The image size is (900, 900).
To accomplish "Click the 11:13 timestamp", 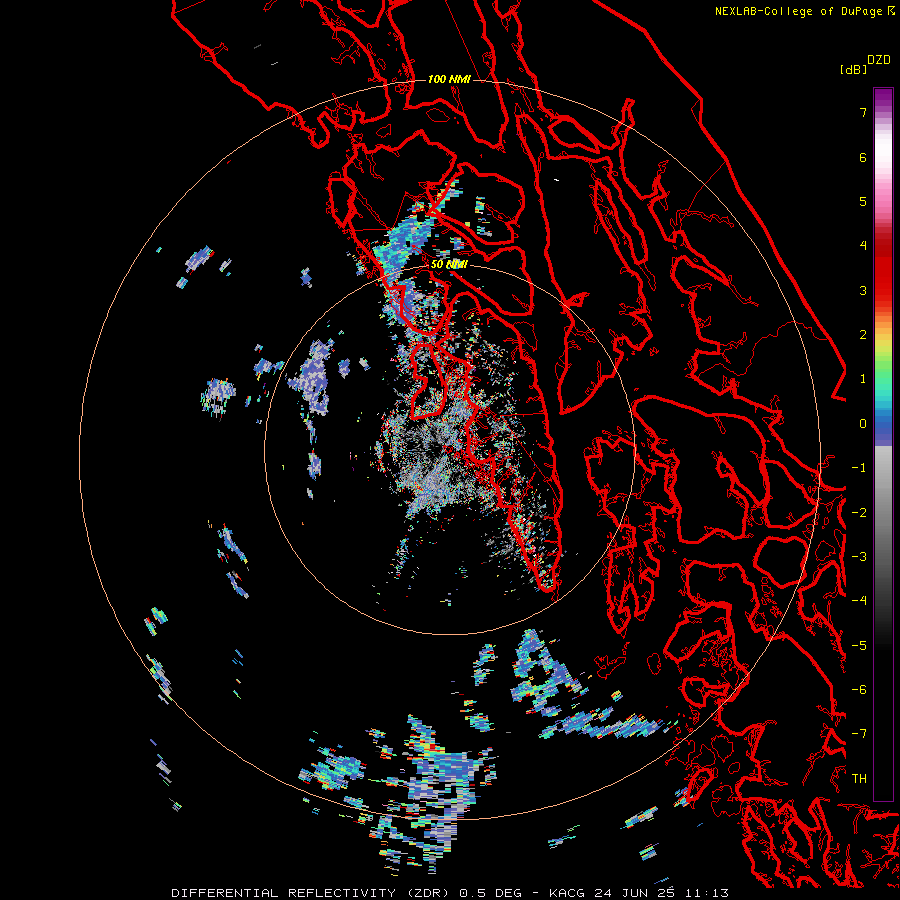I will [706, 893].
